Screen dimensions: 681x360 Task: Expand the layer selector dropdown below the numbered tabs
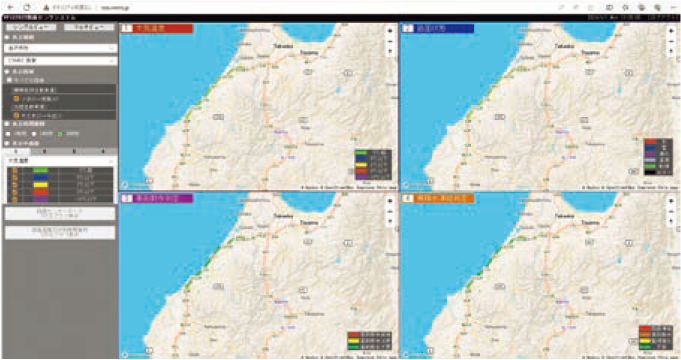pos(60,161)
